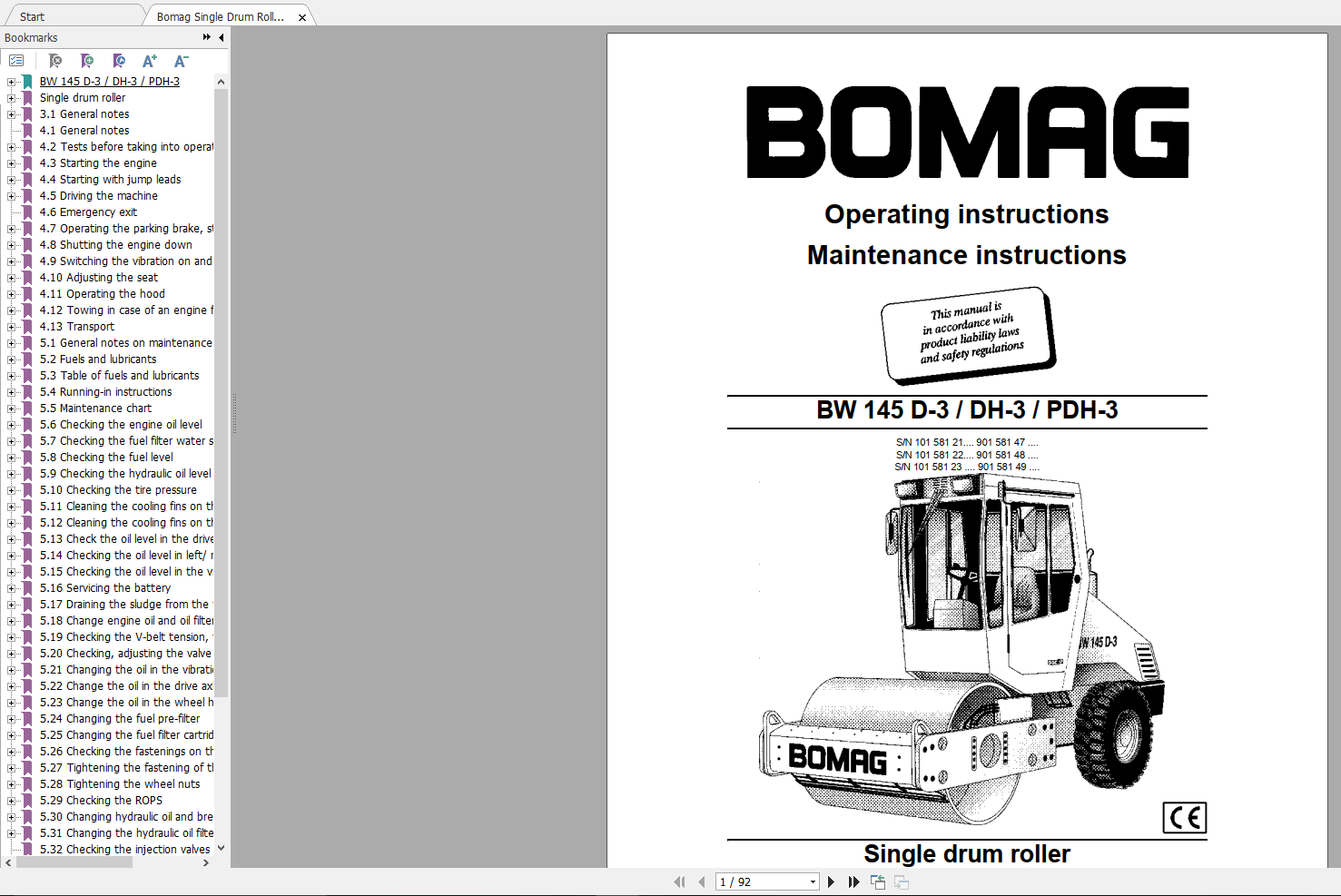Screen dimensions: 1341x896
Task: Close the Bomag Single Drum Roll tab
Action: pos(302,17)
